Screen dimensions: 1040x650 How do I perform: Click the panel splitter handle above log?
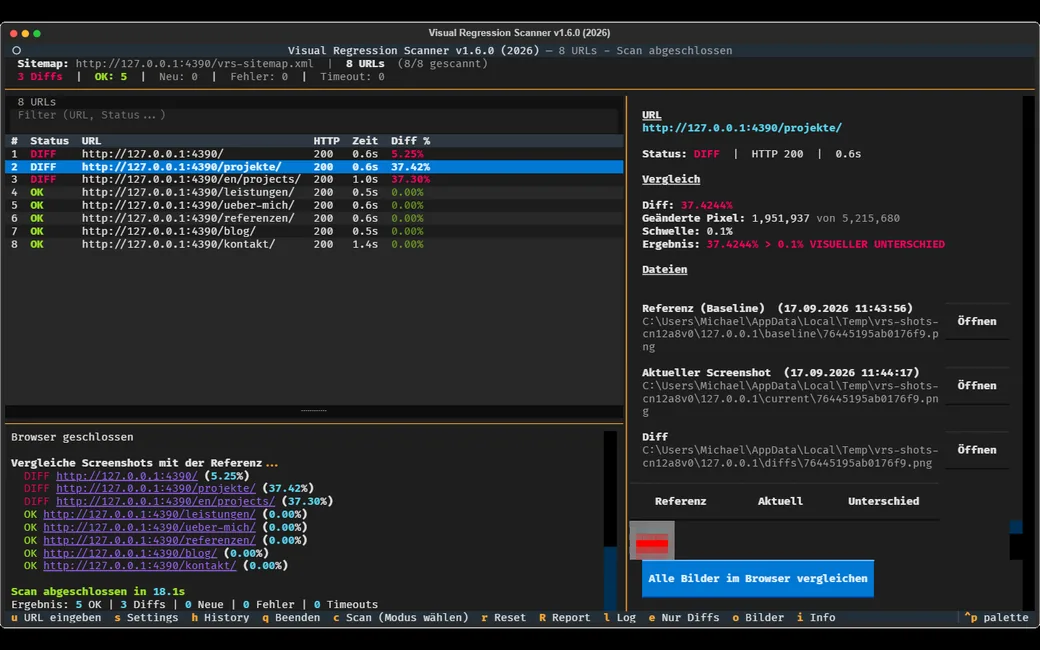(314, 411)
